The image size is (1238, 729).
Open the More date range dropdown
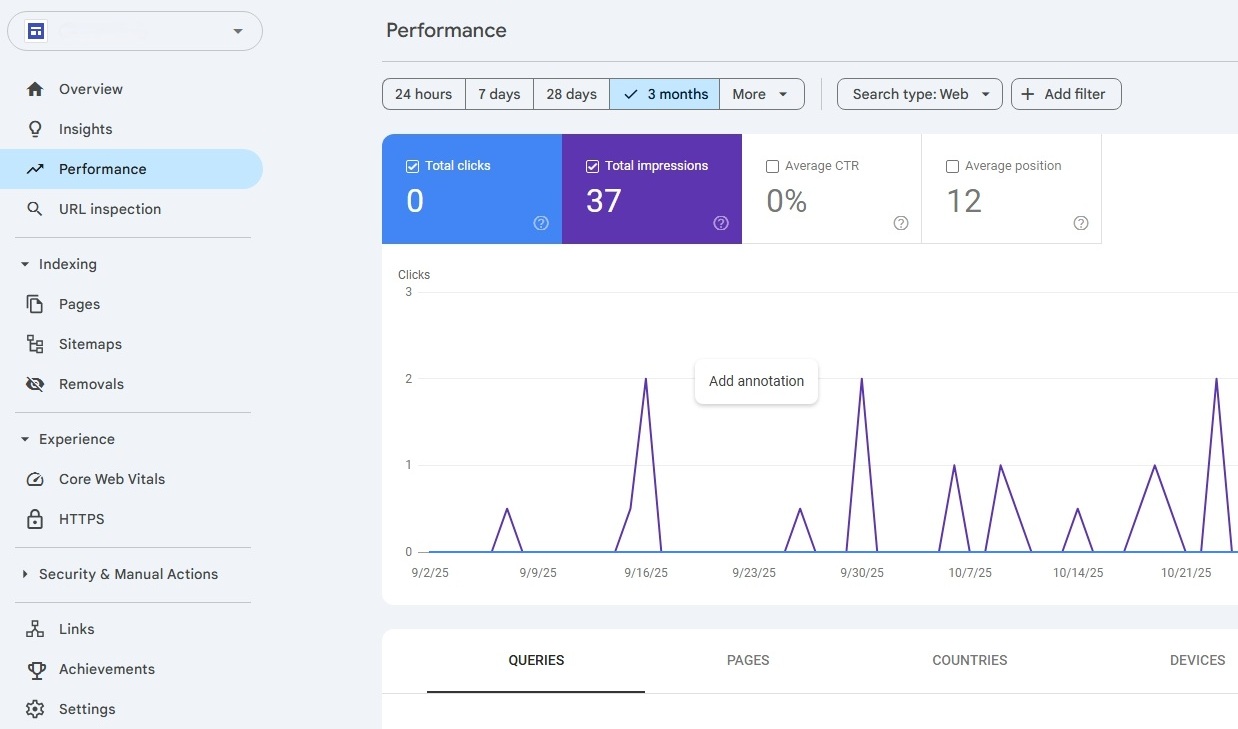tap(762, 94)
